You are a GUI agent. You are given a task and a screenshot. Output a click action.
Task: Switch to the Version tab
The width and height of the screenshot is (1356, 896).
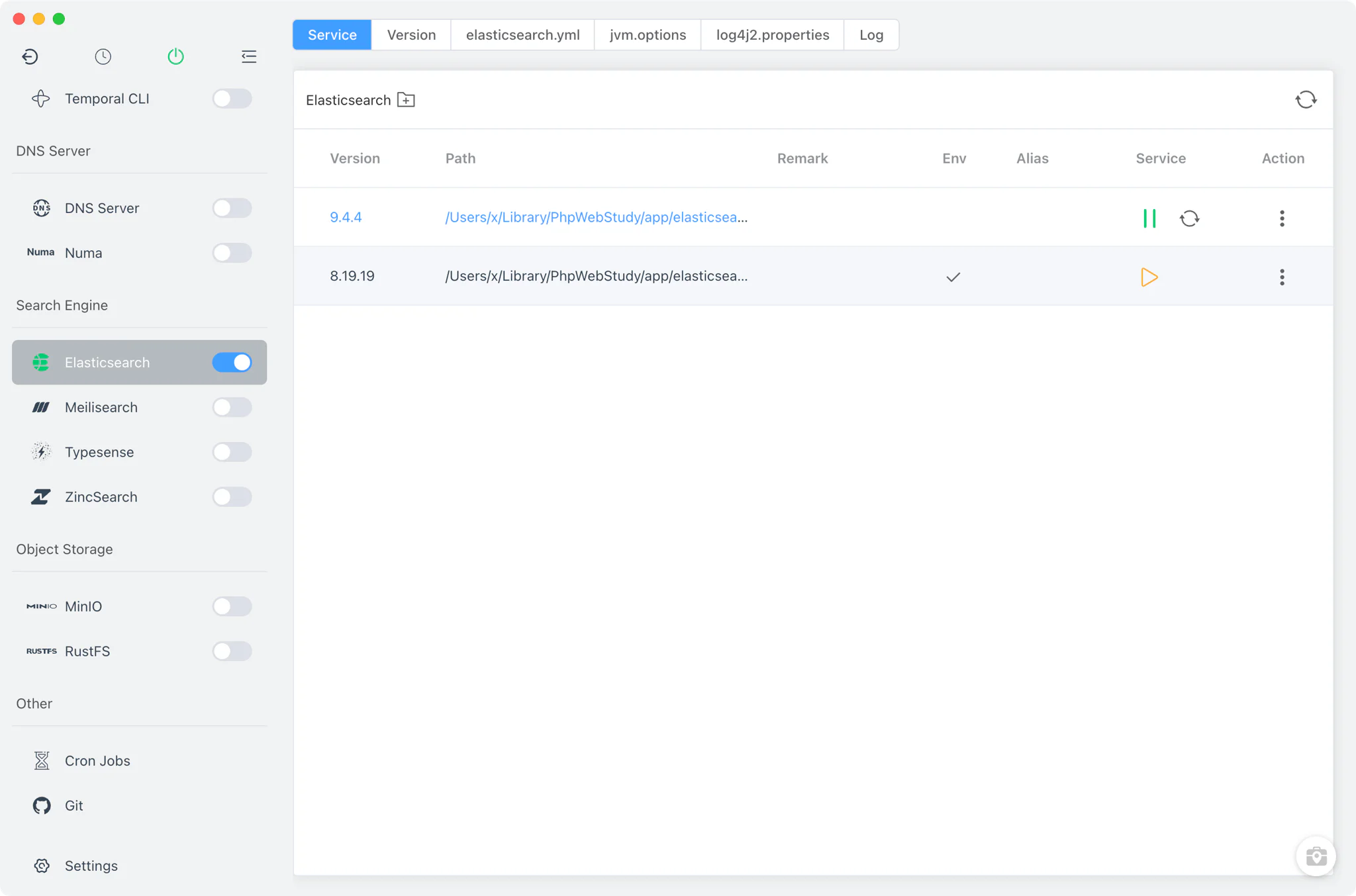click(411, 35)
